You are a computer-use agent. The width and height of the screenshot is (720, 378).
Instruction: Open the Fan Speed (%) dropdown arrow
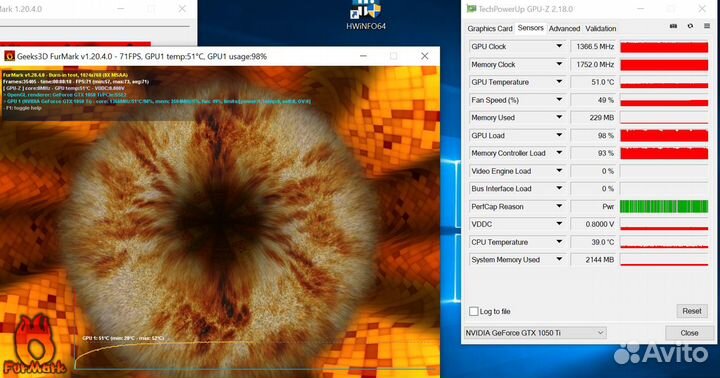tap(559, 100)
